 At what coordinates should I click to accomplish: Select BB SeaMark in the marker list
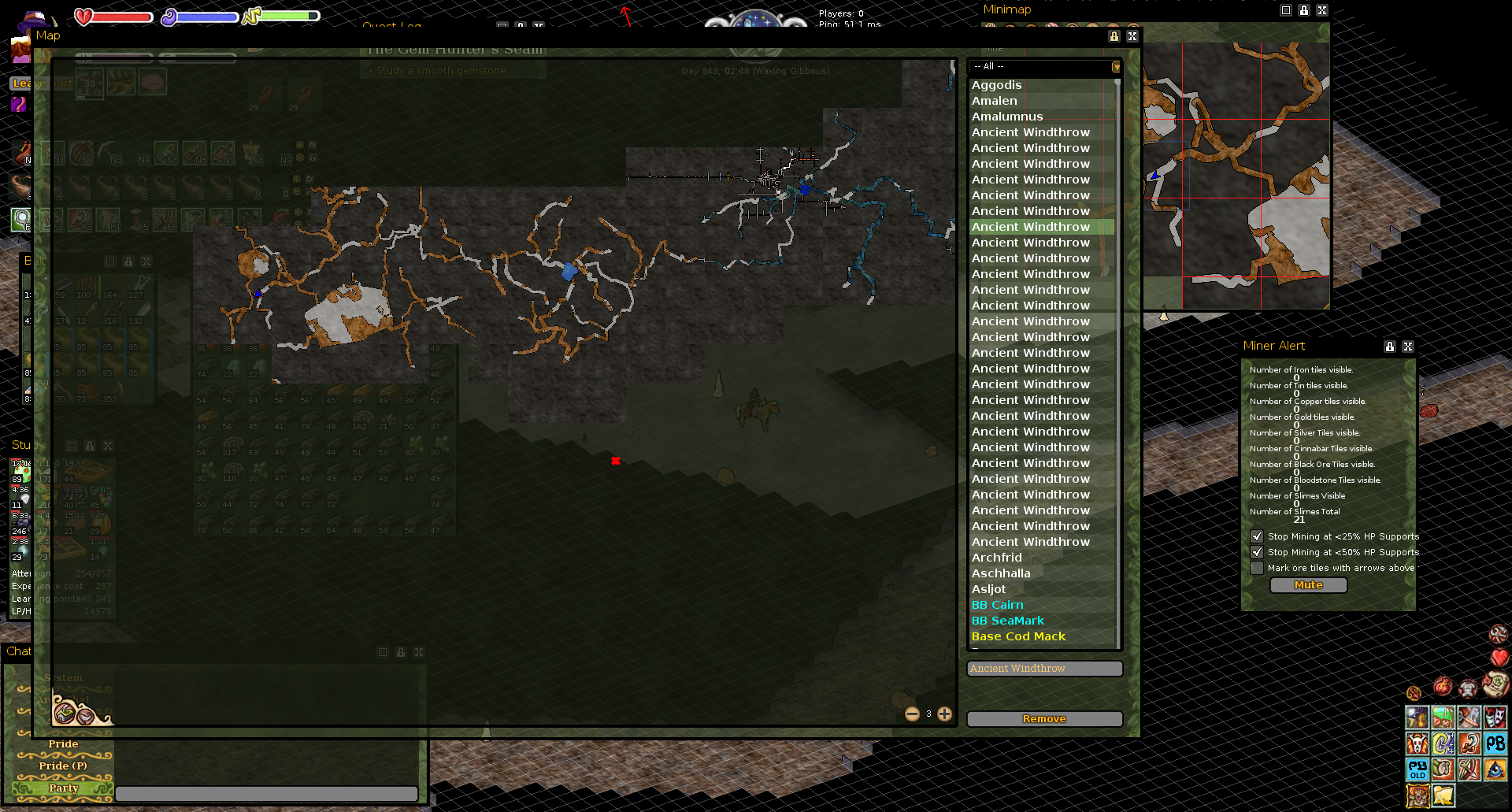(1041, 621)
